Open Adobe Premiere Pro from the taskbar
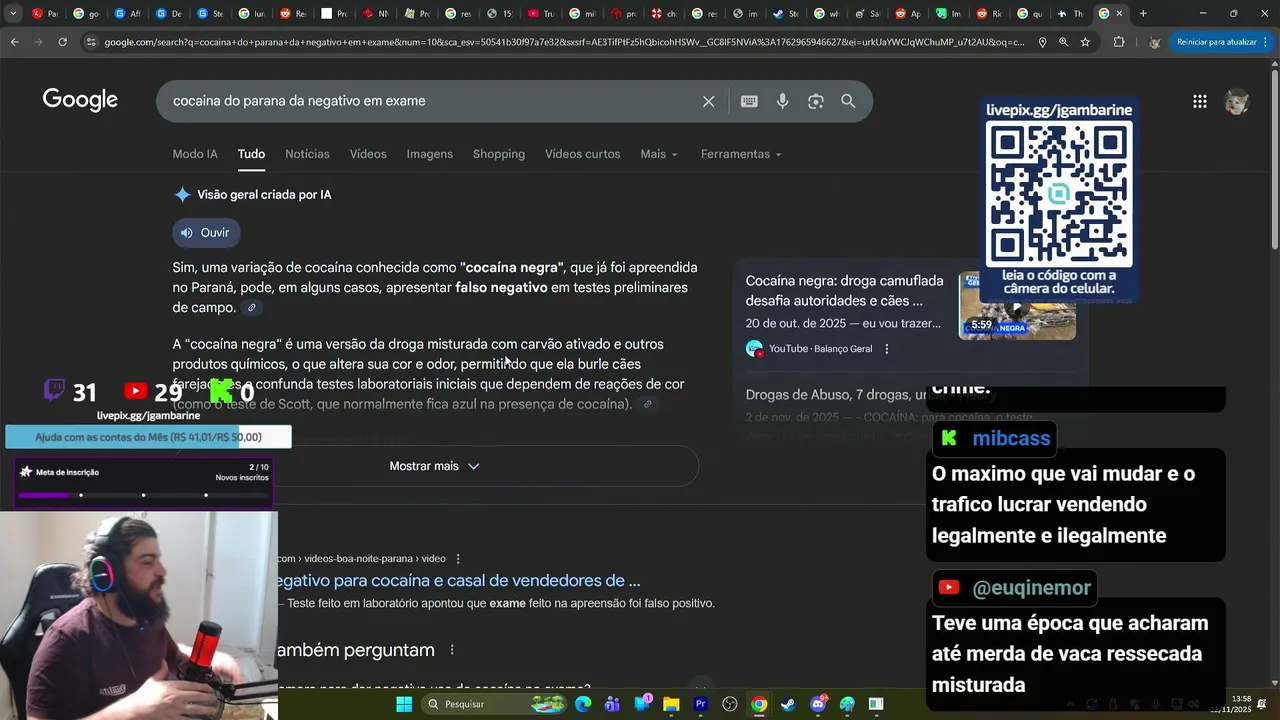The image size is (1280, 720). click(x=701, y=704)
